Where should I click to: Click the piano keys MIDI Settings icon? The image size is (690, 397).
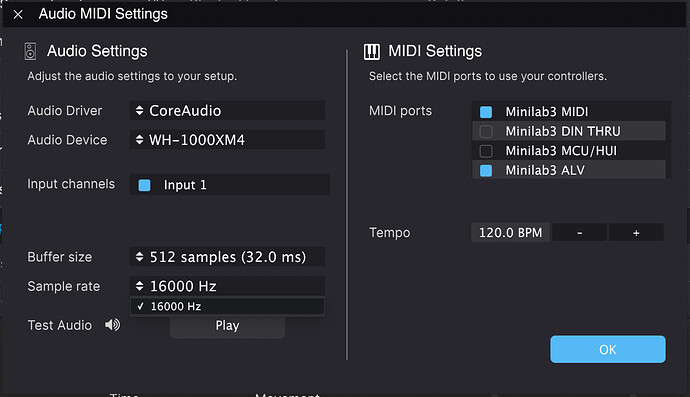click(x=372, y=51)
